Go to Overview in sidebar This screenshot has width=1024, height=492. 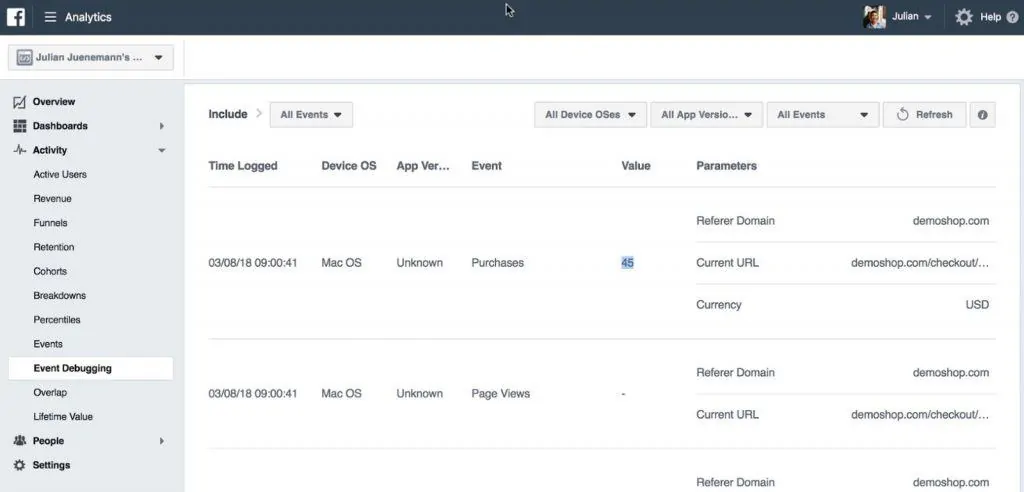[54, 102]
